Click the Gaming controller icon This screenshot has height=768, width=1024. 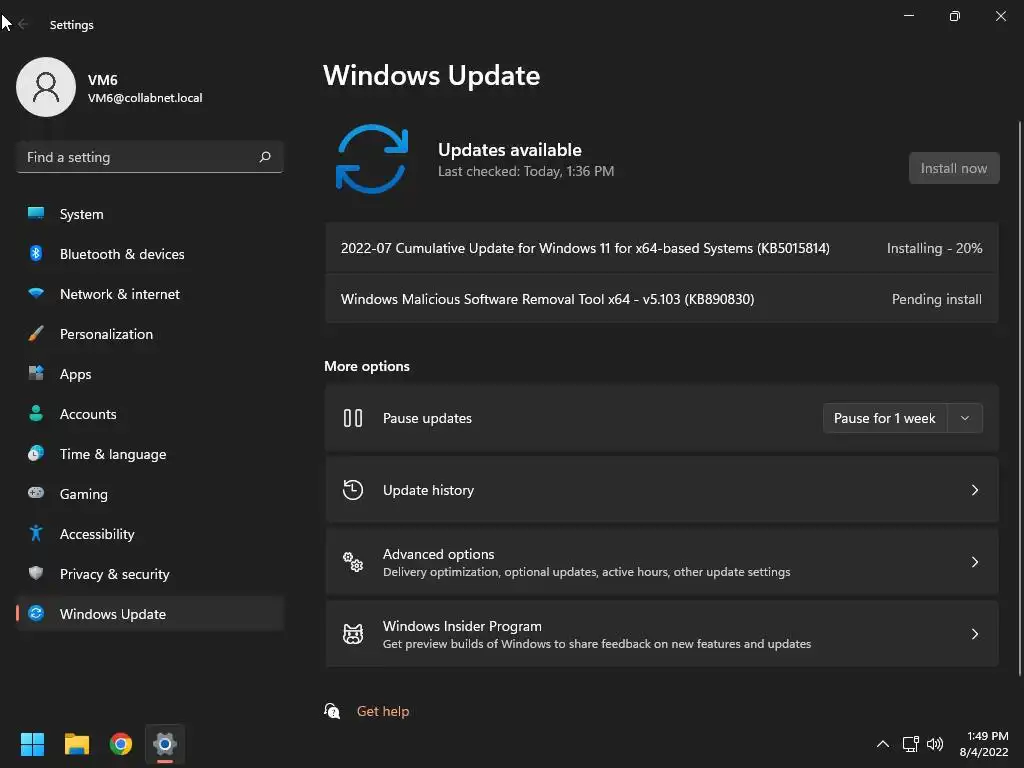tap(36, 494)
